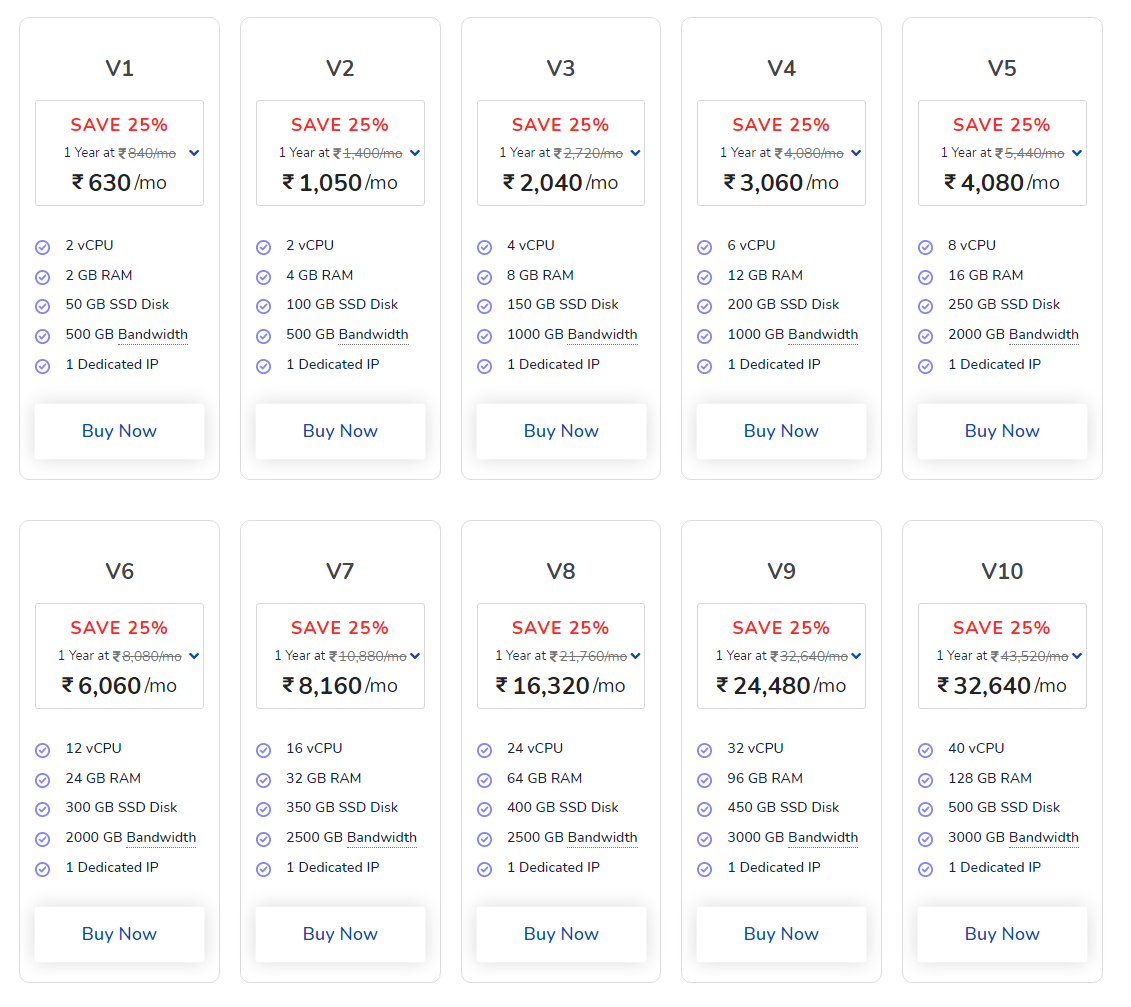Click the V10 plan title heading
Screen dimensions: 1131x1007
coord(1002,571)
